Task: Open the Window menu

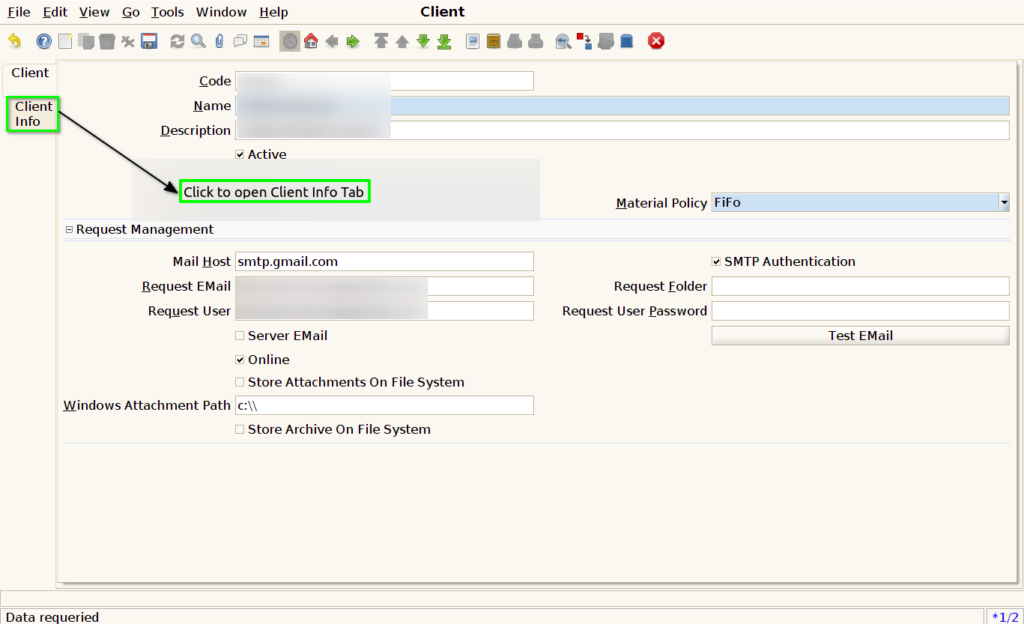Action: pyautogui.click(x=221, y=12)
